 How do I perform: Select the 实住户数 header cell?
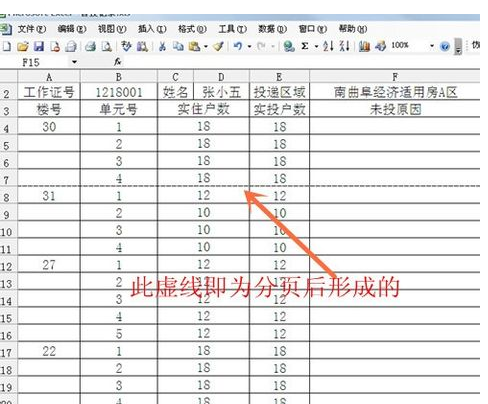coord(203,109)
